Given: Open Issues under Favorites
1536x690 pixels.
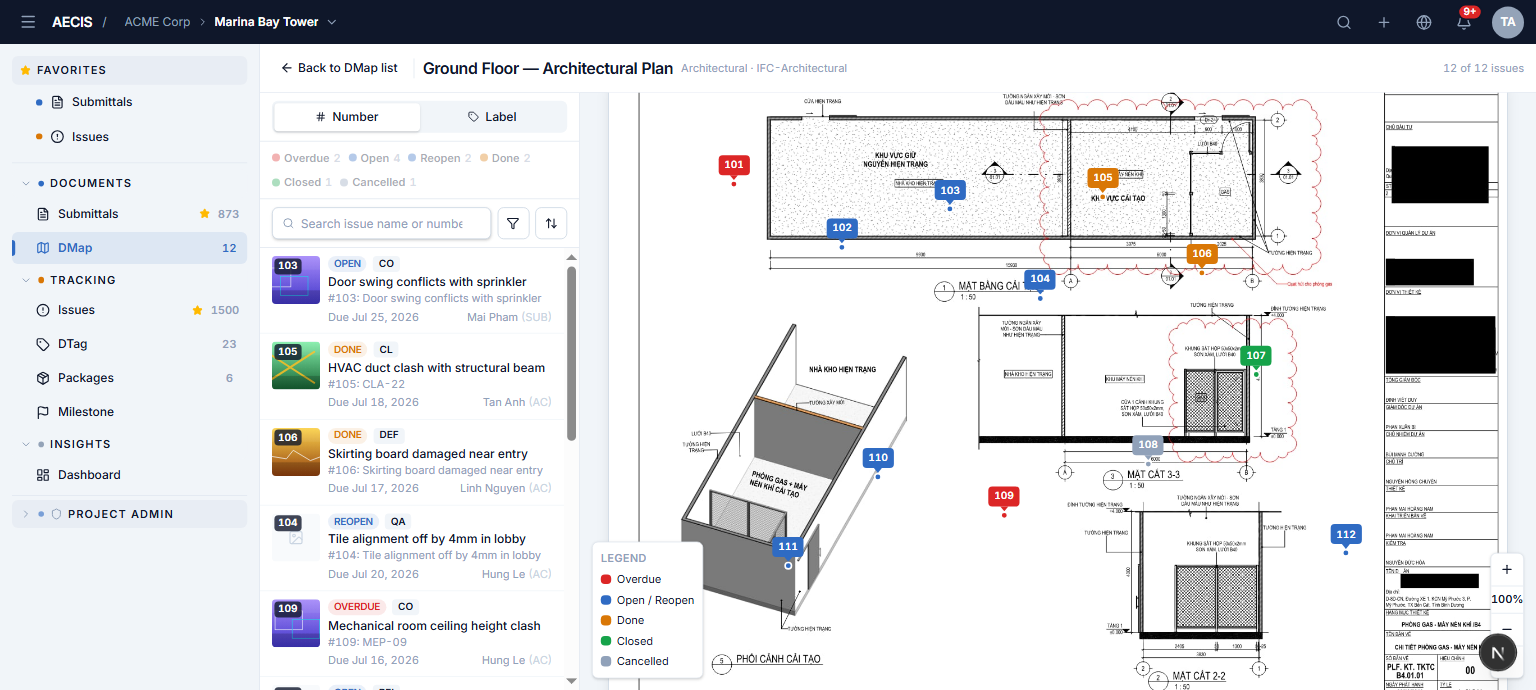Looking at the screenshot, I should pos(129,137).
